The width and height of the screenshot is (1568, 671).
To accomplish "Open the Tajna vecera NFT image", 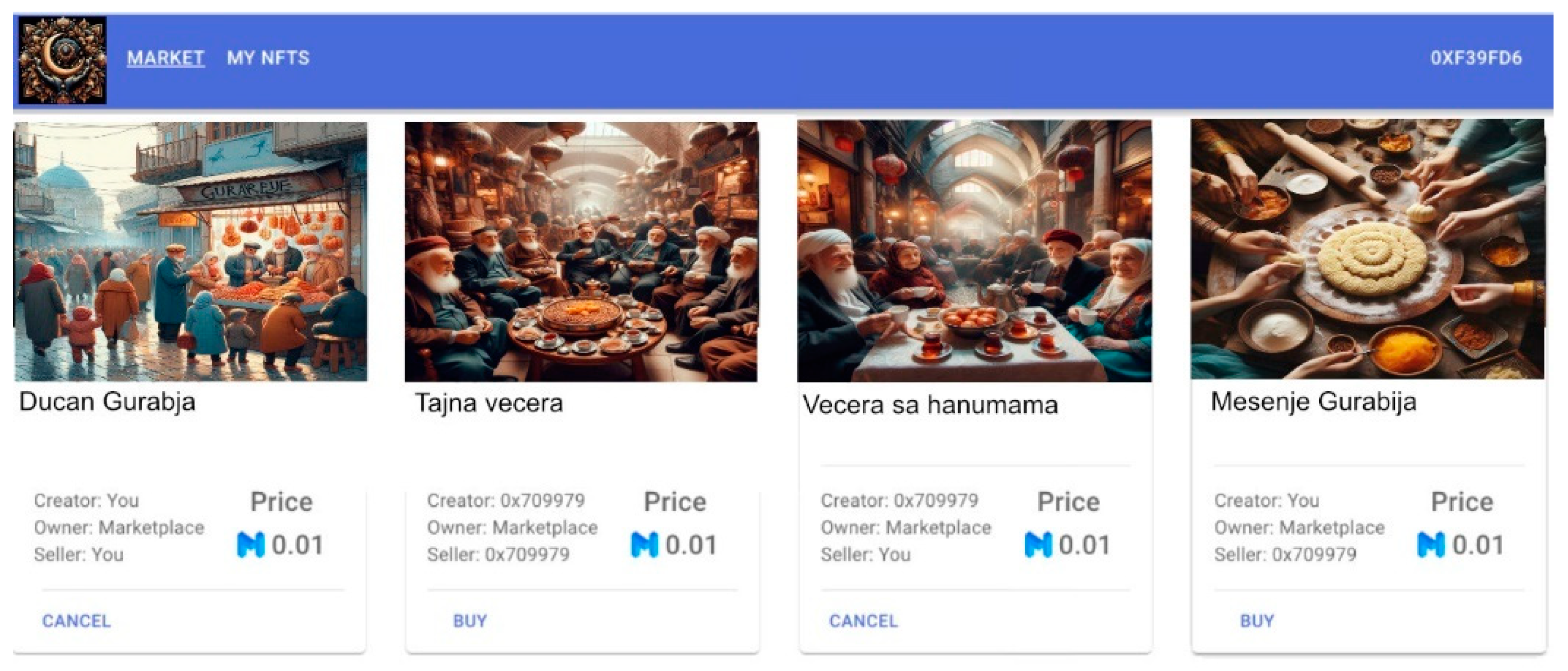I will (581, 251).
